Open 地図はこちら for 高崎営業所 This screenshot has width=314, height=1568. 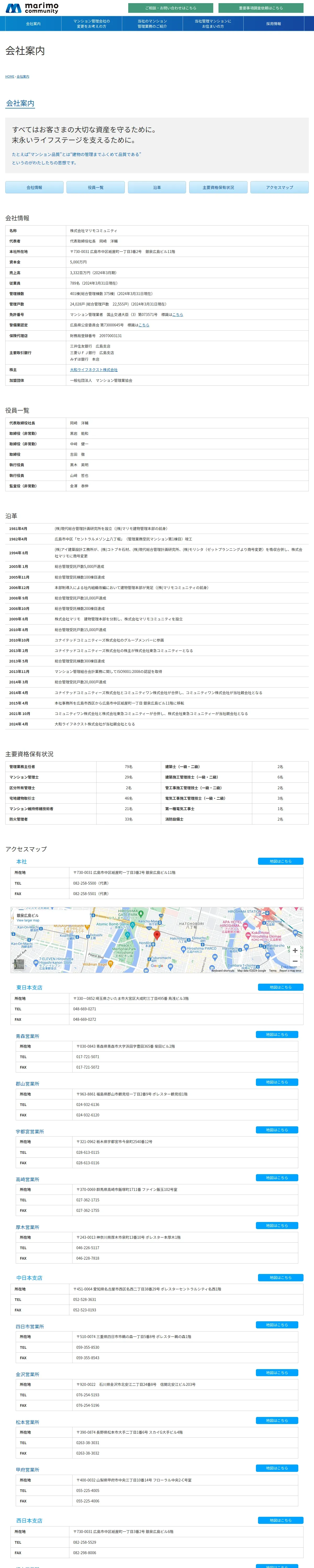coord(277,1178)
